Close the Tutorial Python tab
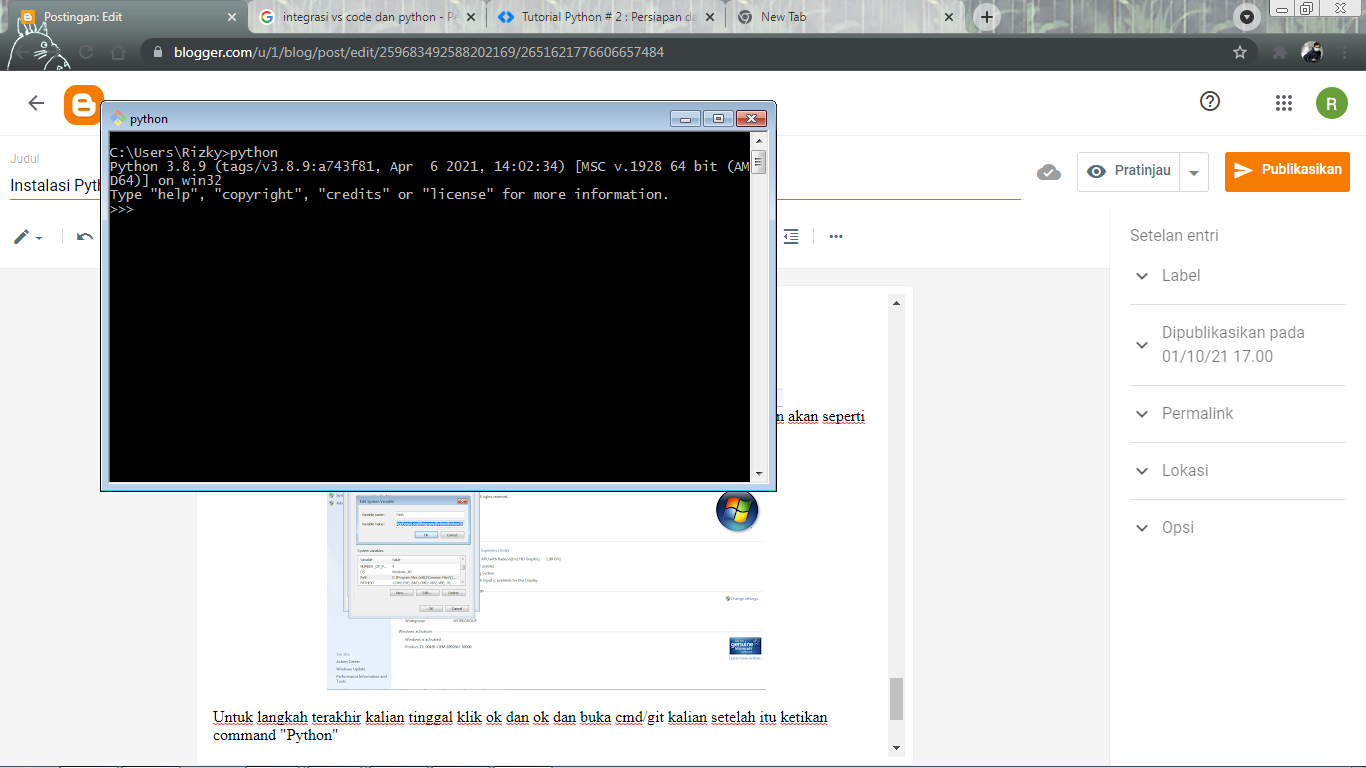1366x768 pixels. (x=709, y=17)
